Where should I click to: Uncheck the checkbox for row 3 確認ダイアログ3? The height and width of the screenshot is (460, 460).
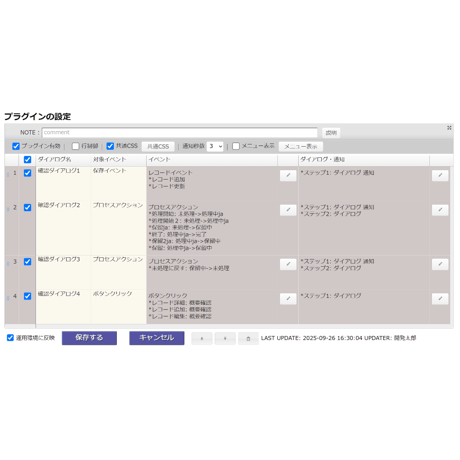tap(27, 262)
